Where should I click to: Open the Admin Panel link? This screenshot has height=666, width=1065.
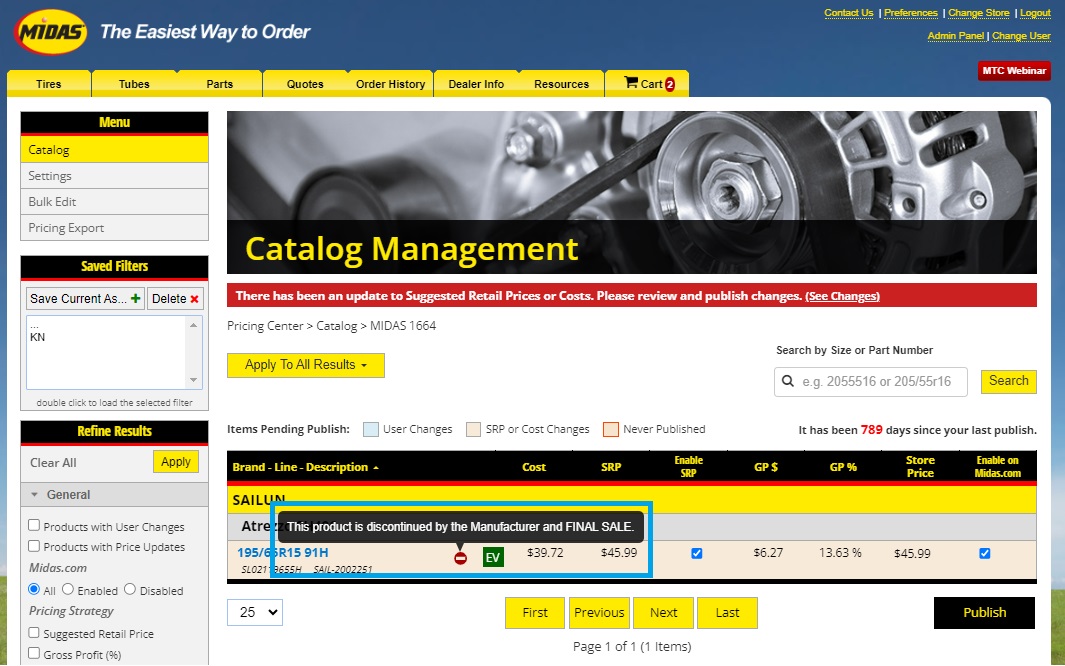[x=956, y=36]
